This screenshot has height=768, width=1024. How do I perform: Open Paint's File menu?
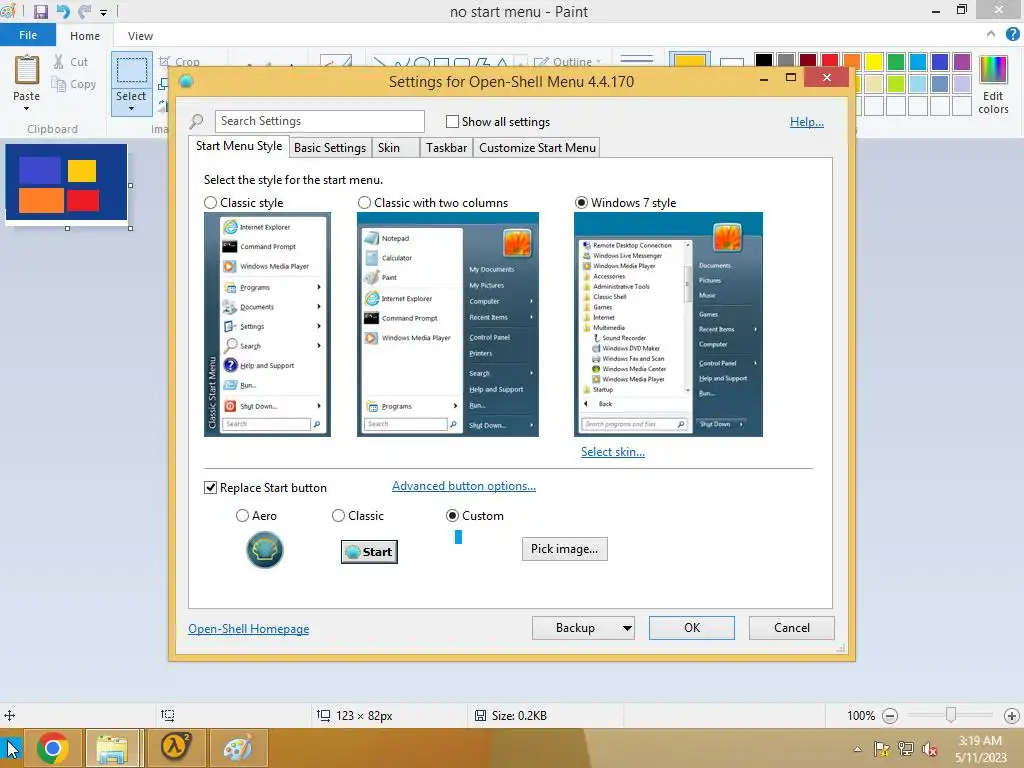(x=27, y=35)
